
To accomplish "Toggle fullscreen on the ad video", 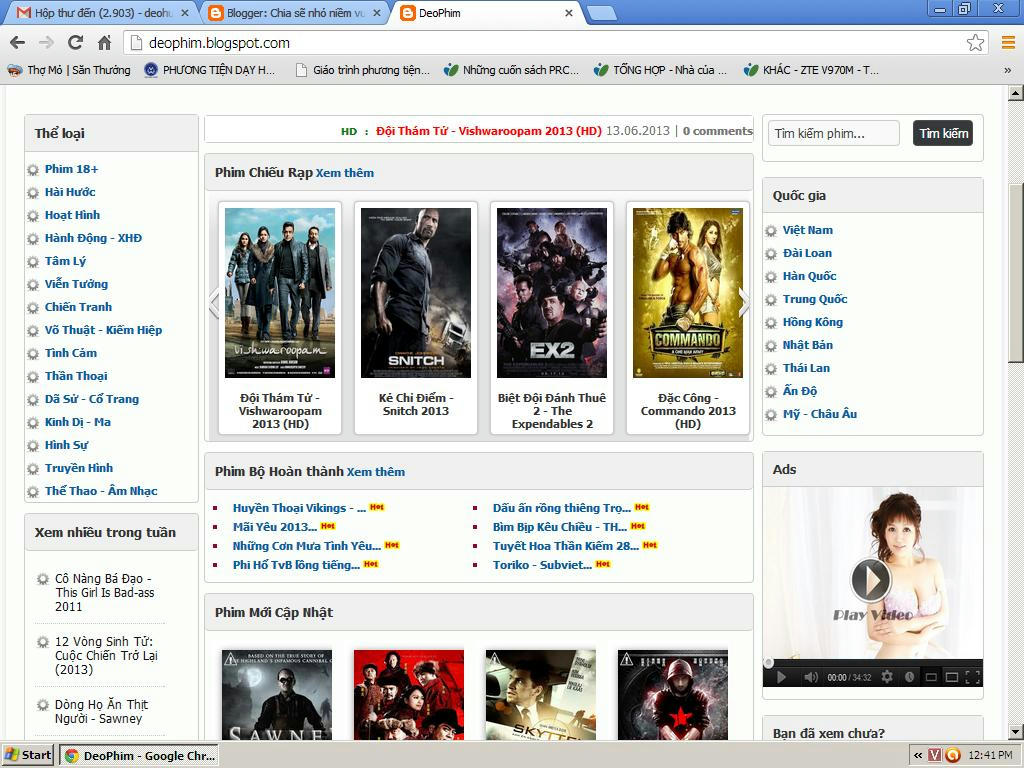I will (x=972, y=677).
